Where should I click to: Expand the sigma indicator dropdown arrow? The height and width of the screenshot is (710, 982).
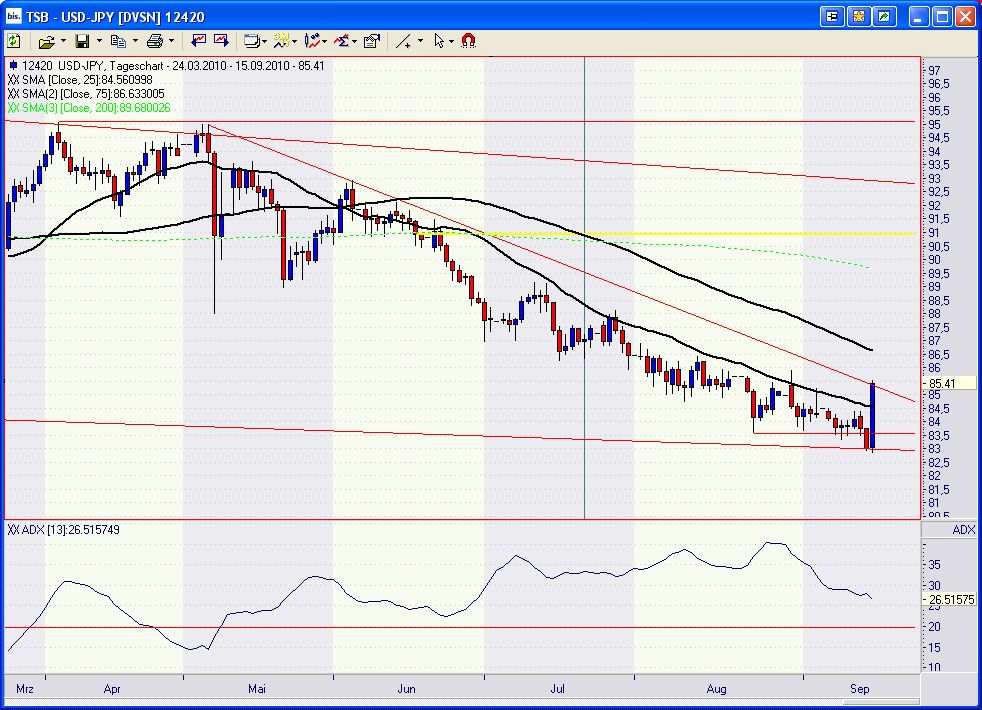pos(354,41)
